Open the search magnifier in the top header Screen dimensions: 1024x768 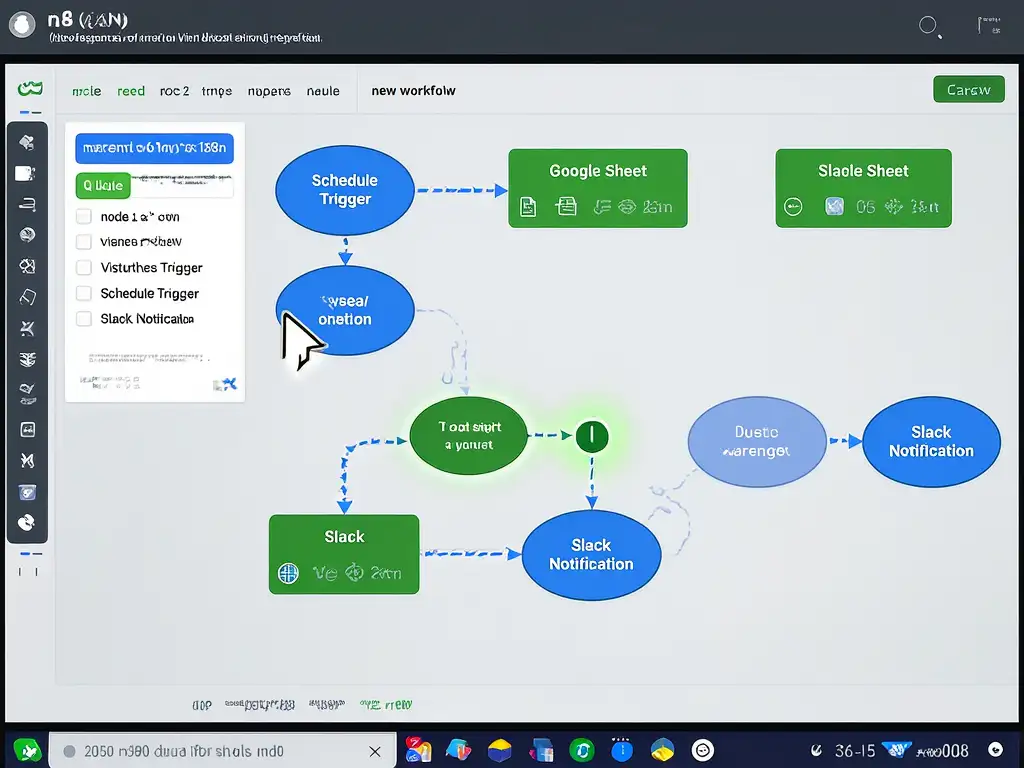pos(929,27)
